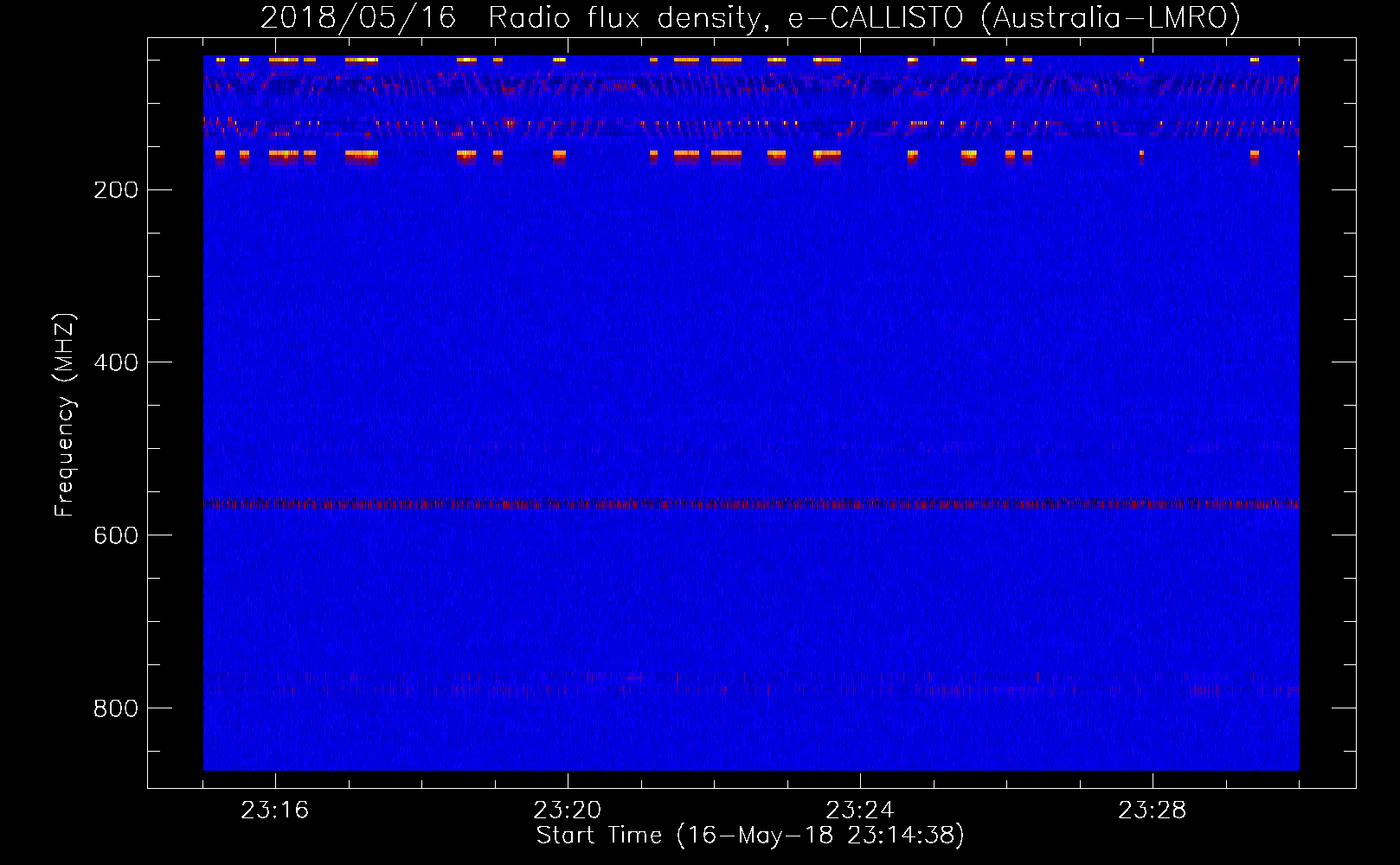This screenshot has width=1400, height=865.
Task: Click the leftmost bright burst just above 200 MHz
Action: pos(220,156)
